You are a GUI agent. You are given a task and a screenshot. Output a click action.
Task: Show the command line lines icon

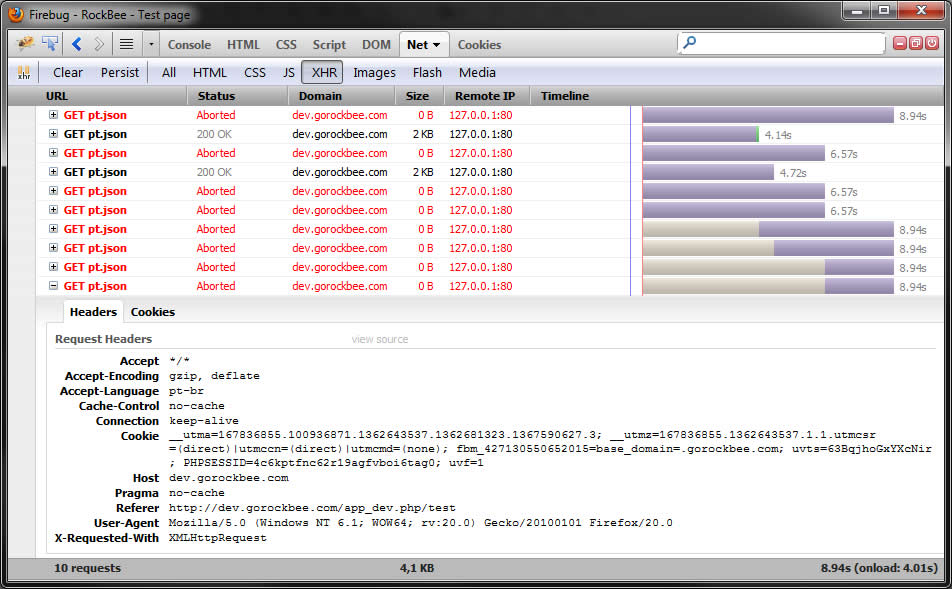pyautogui.click(x=126, y=44)
